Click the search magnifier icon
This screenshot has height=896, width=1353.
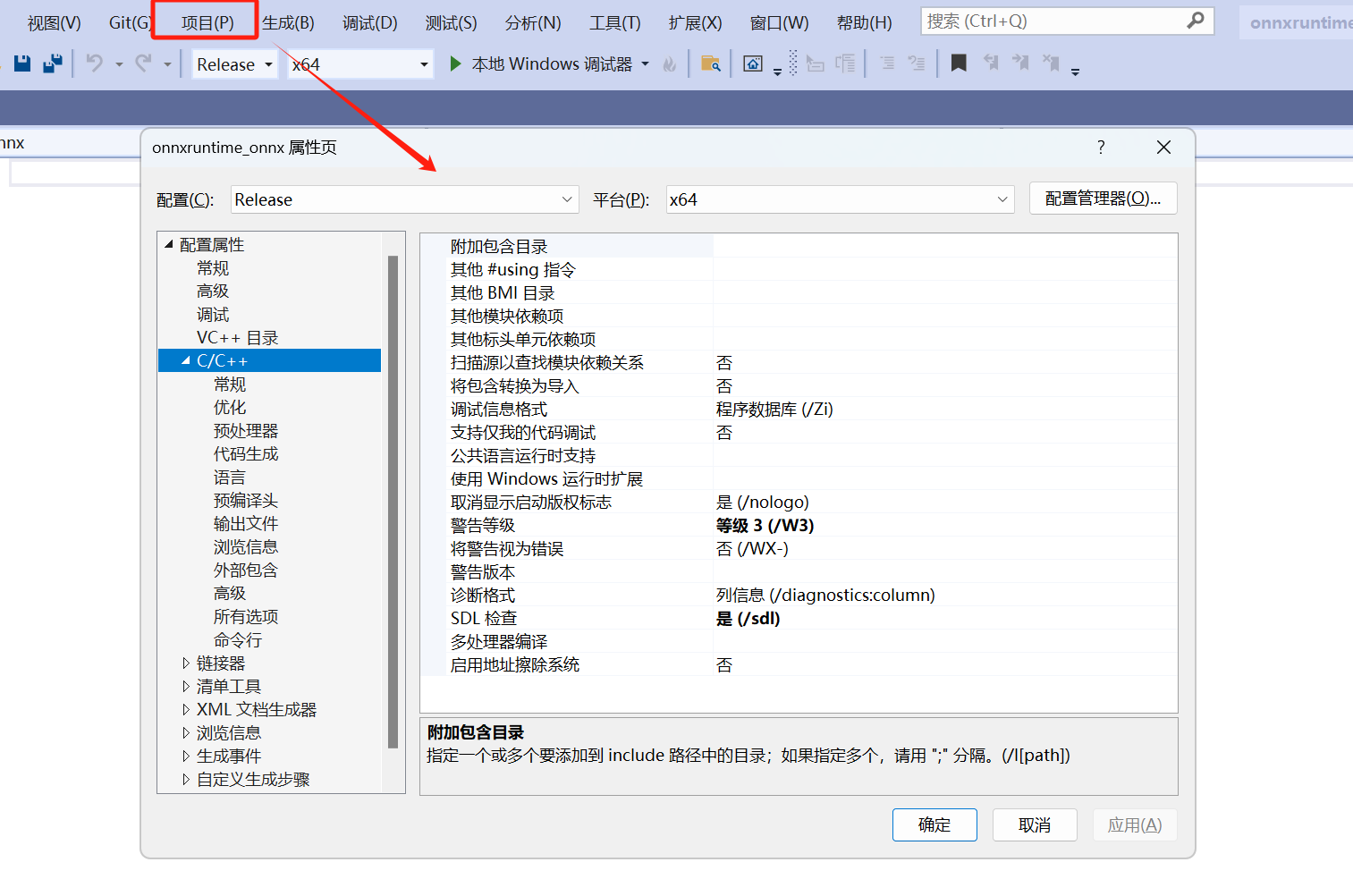pos(1196,21)
